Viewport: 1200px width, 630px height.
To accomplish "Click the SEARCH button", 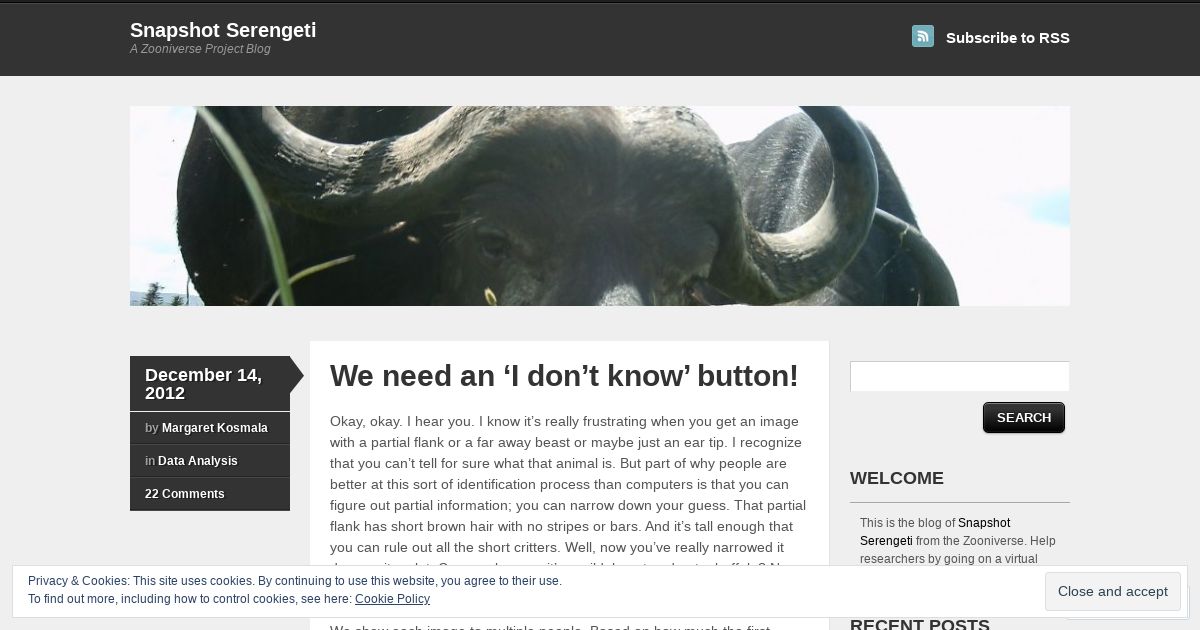I will (1024, 418).
